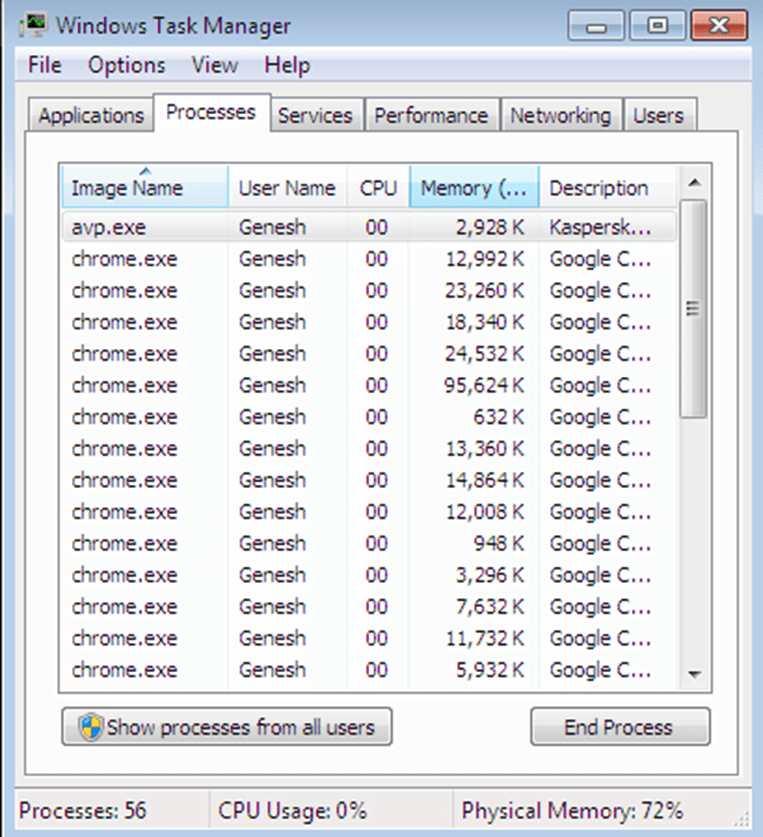Open the Options menu
This screenshot has height=837, width=763.
pos(127,65)
